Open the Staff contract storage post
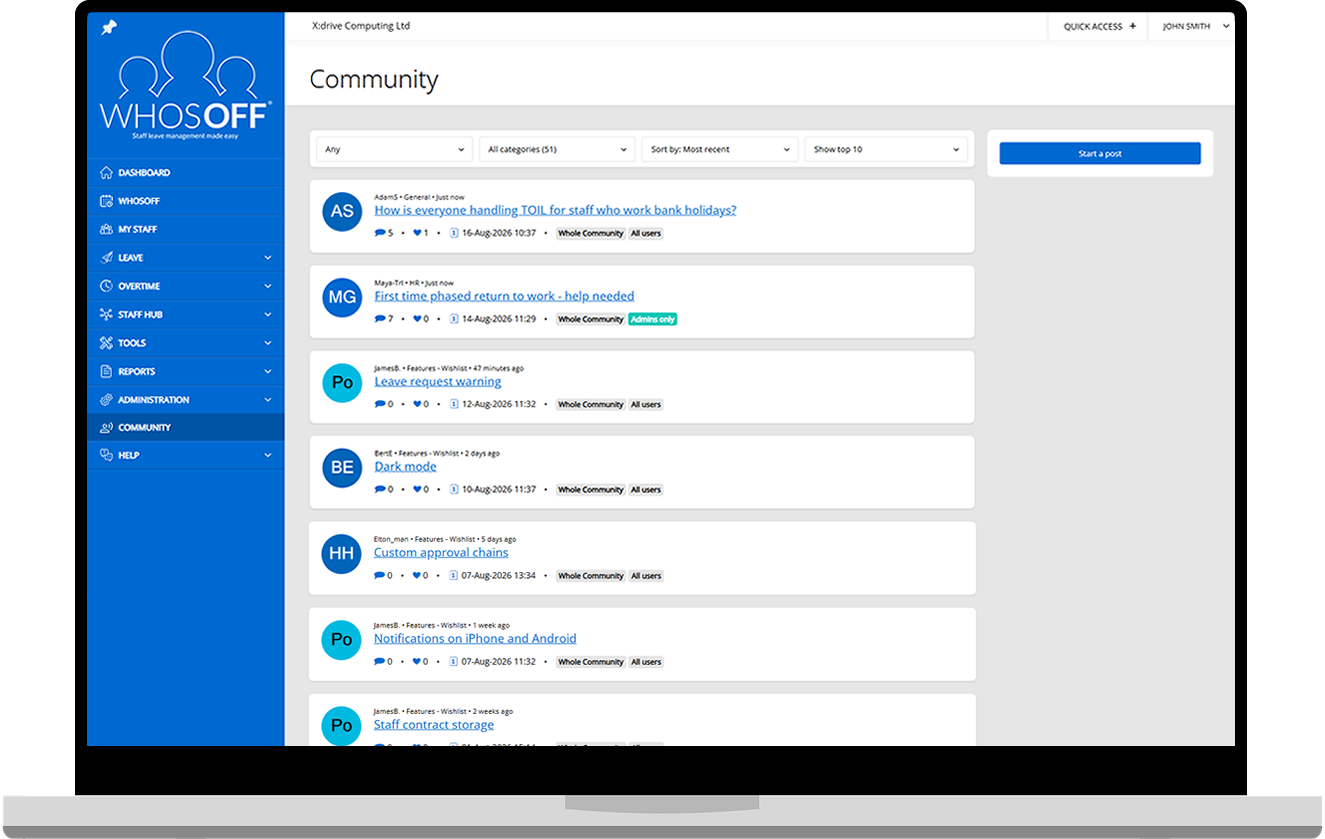The height and width of the screenshot is (839, 1325). [x=434, y=725]
